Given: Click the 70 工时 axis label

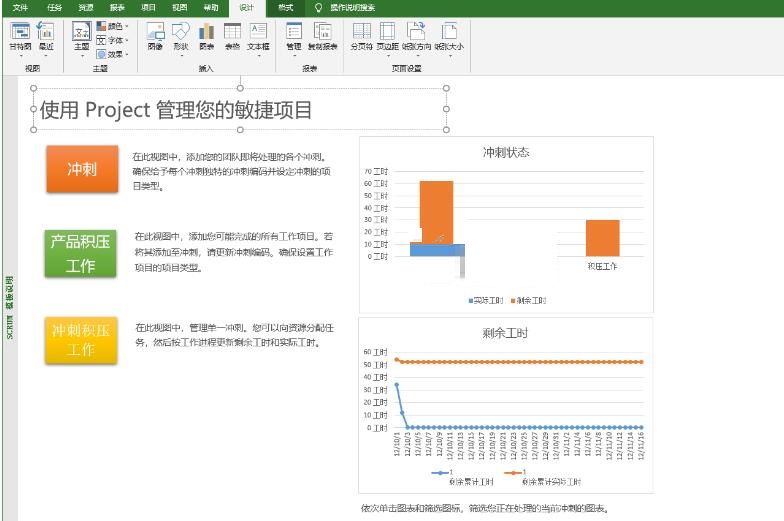Looking at the screenshot, I should point(376,171).
